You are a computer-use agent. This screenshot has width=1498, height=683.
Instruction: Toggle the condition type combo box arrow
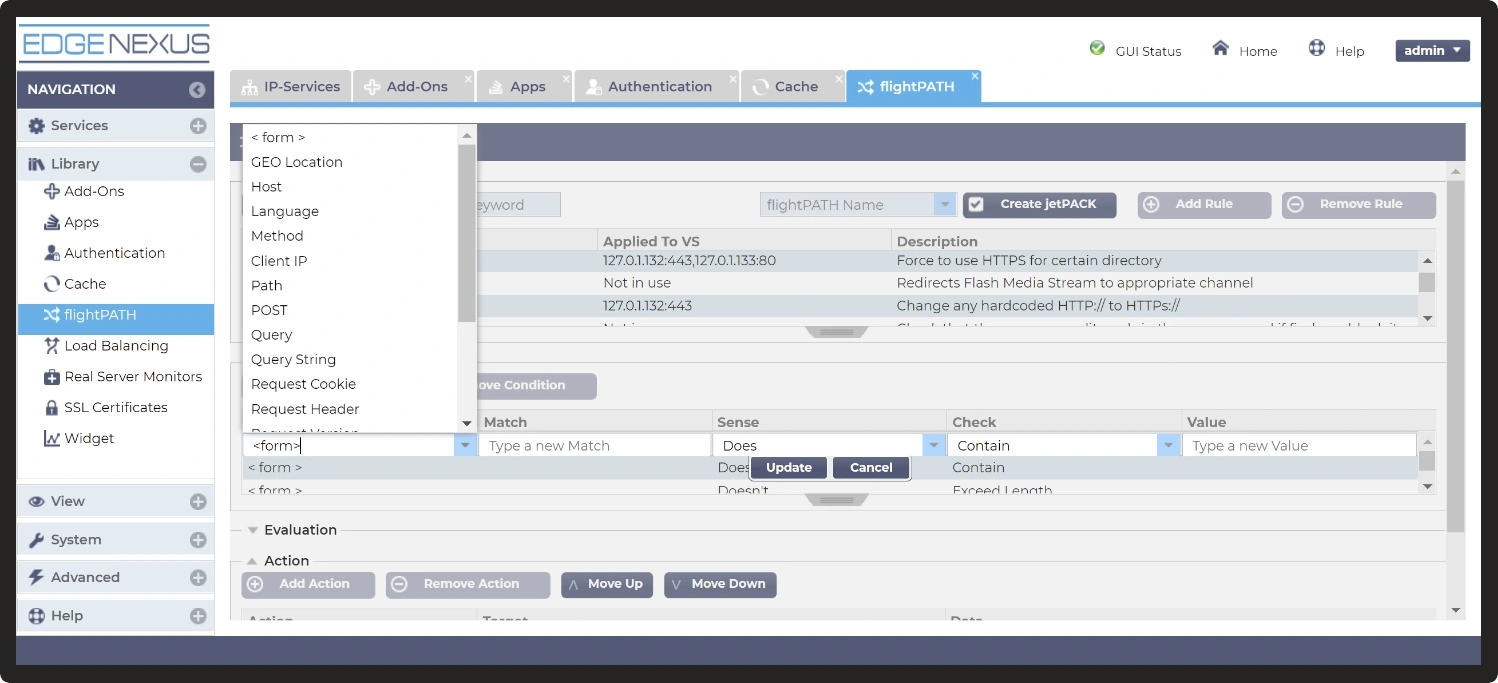pos(465,446)
